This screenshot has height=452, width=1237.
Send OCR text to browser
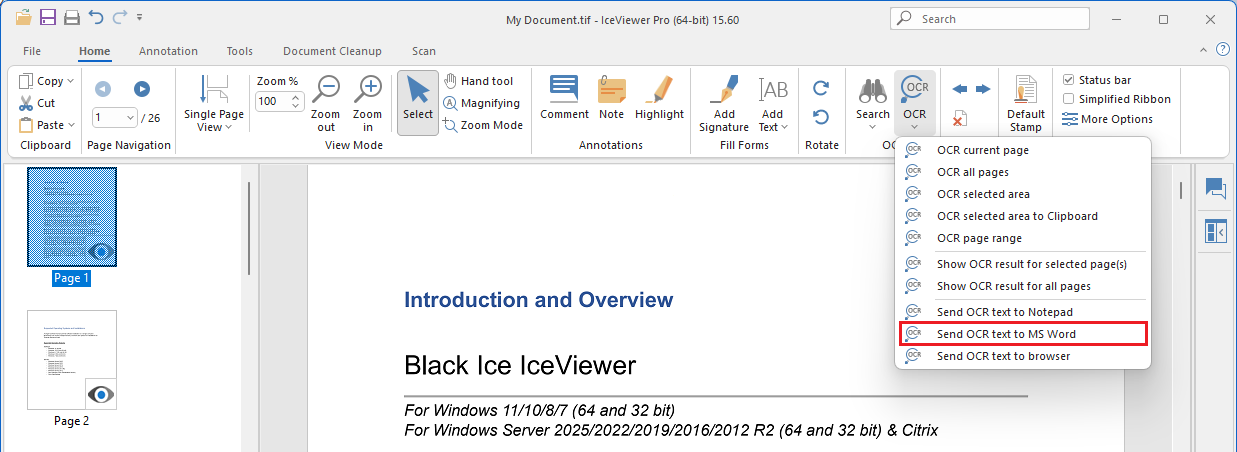1022,356
